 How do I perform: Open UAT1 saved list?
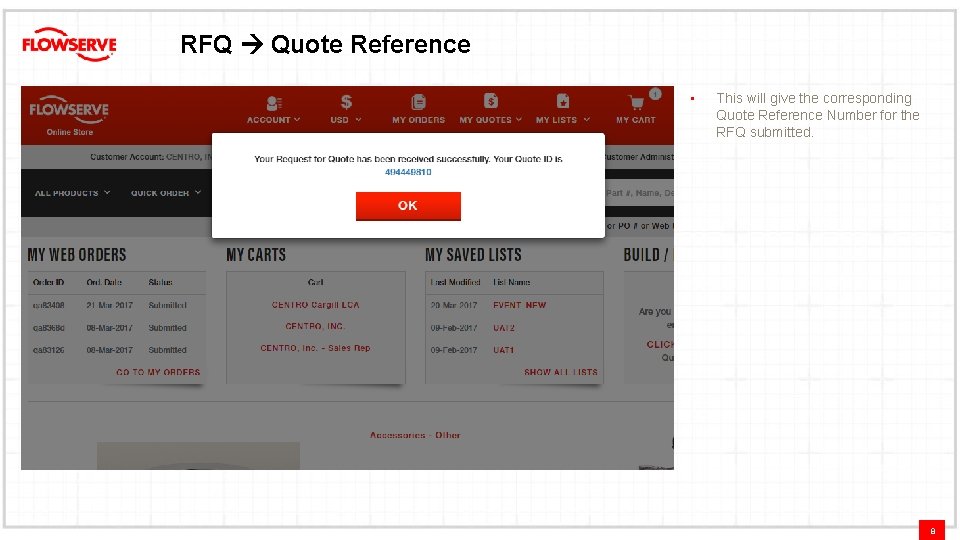pyautogui.click(x=504, y=350)
